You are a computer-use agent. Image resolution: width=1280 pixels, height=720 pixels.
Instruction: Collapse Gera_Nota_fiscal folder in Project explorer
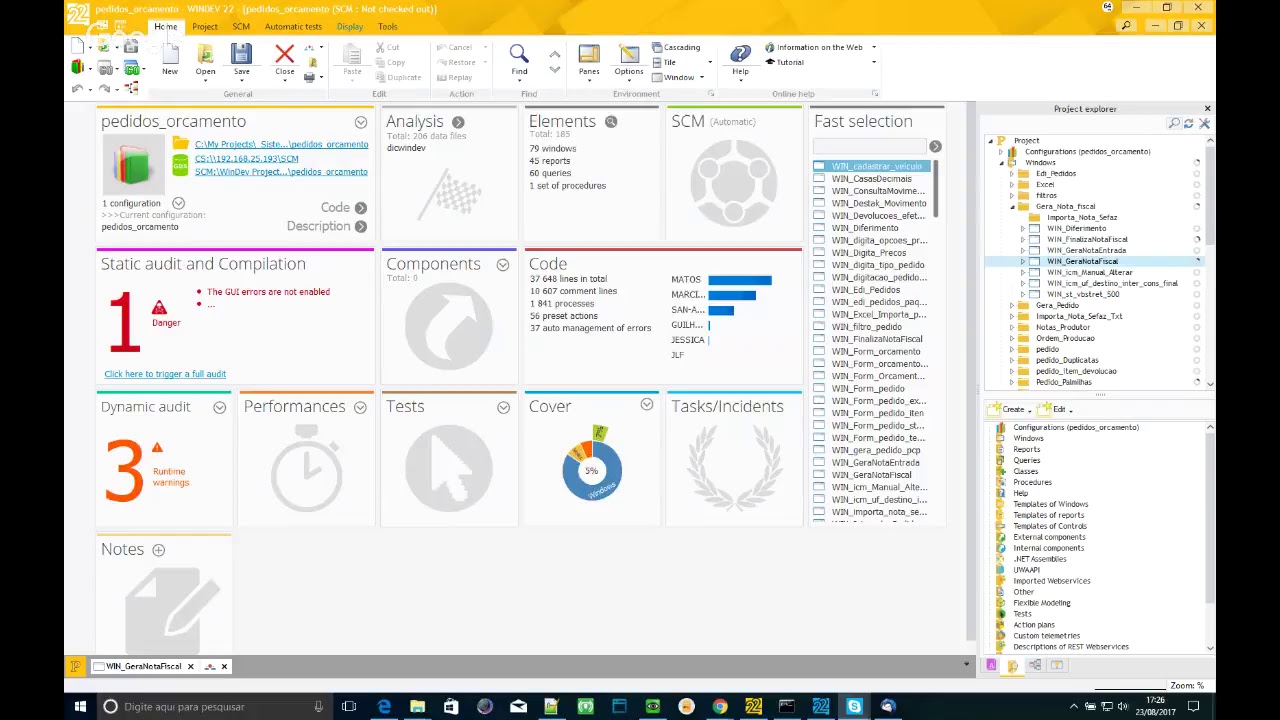pyautogui.click(x=1011, y=207)
